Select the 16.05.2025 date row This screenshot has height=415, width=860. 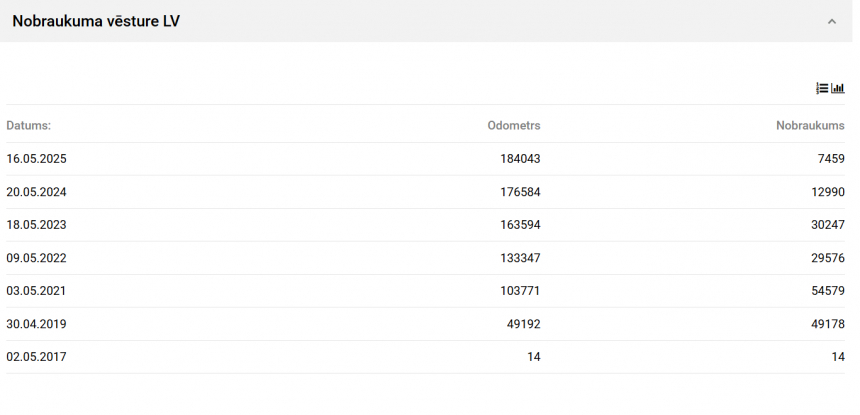37,159
